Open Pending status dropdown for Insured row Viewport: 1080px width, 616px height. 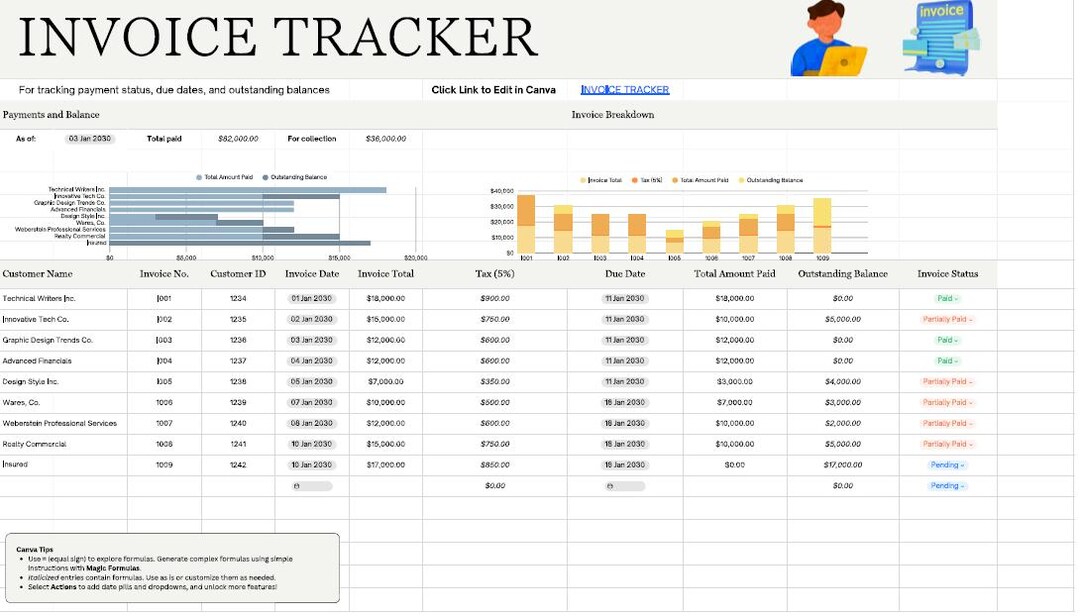tap(947, 465)
